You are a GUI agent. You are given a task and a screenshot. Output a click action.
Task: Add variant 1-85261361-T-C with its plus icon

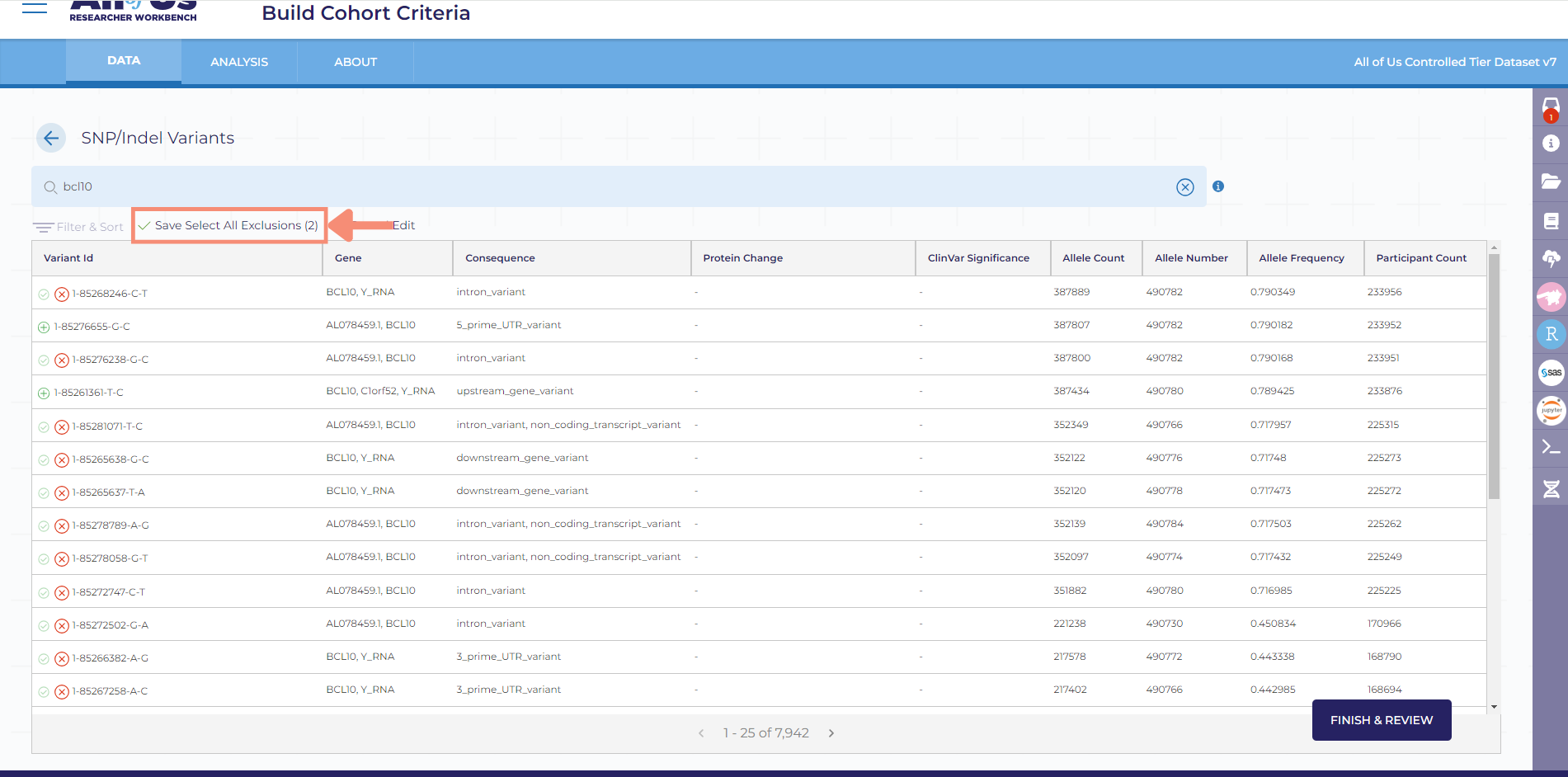pos(44,393)
